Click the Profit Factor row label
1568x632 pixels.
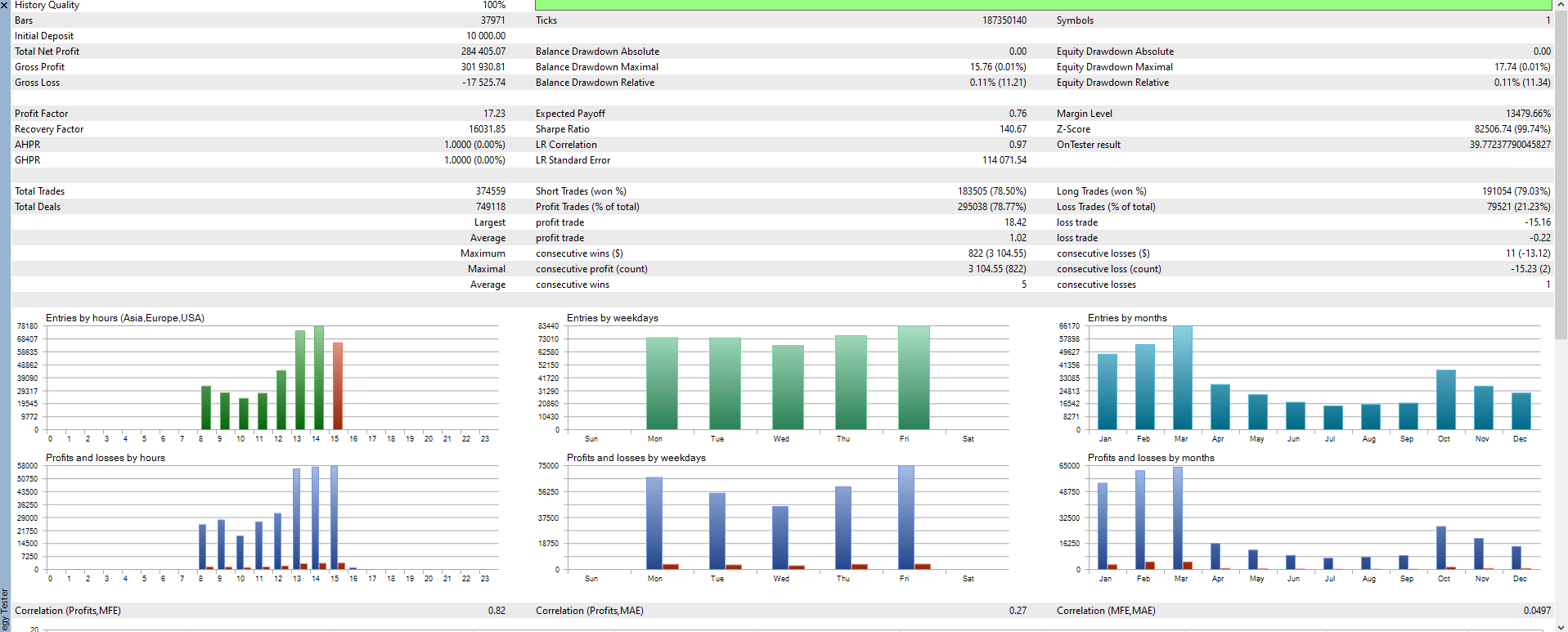42,114
